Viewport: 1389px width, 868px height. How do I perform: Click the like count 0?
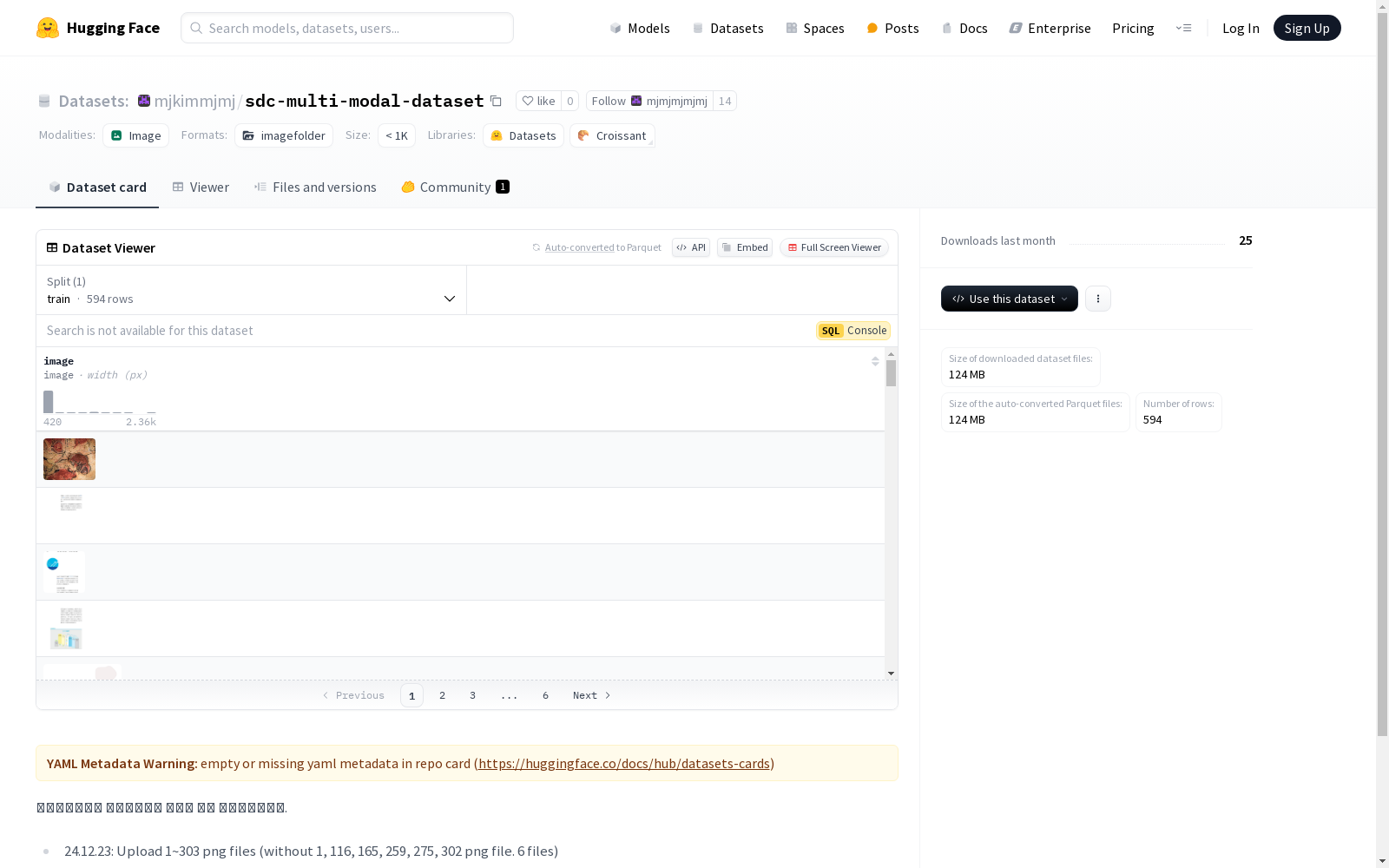tap(569, 101)
